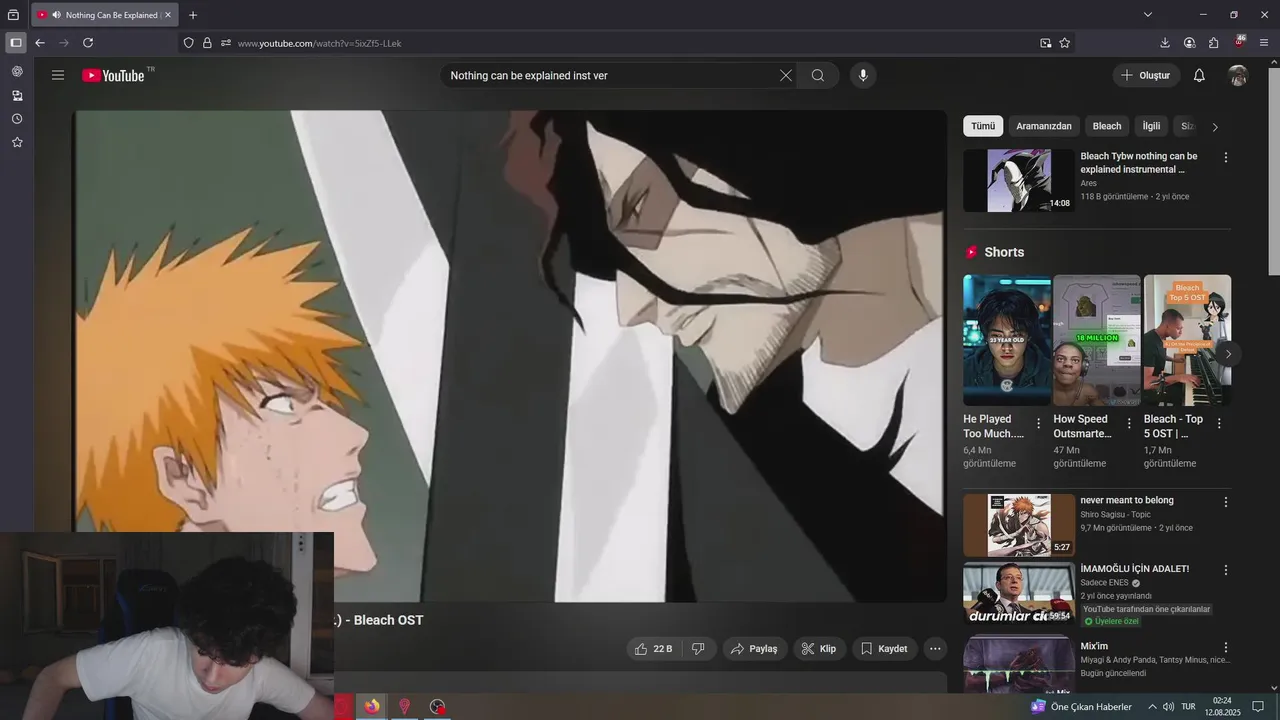Open the history sidebar clock icon

[x=17, y=119]
